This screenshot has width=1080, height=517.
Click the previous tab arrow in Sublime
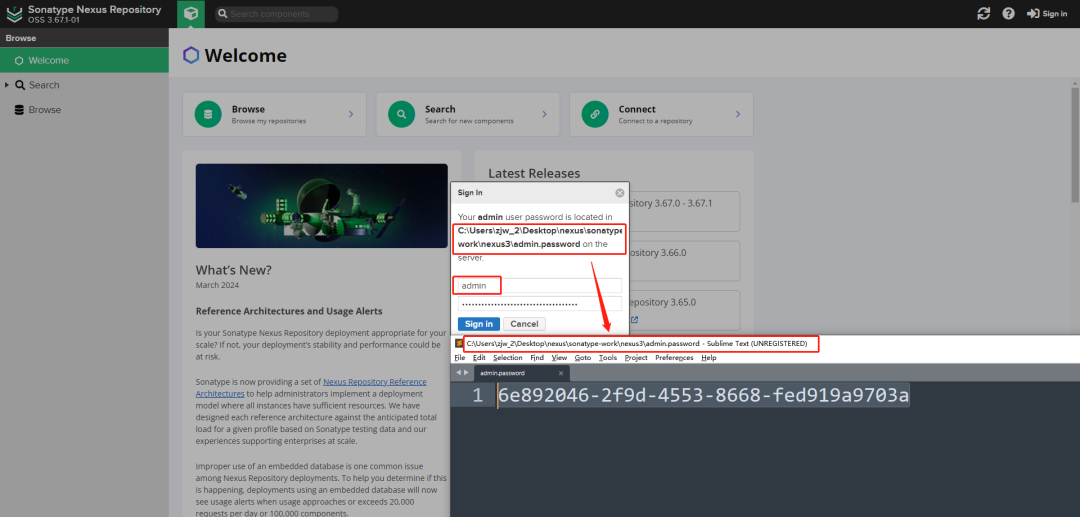[458, 372]
